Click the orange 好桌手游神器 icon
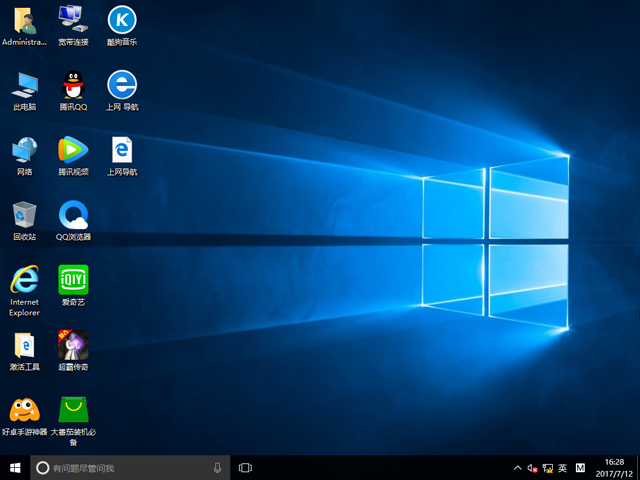 pyautogui.click(x=24, y=410)
